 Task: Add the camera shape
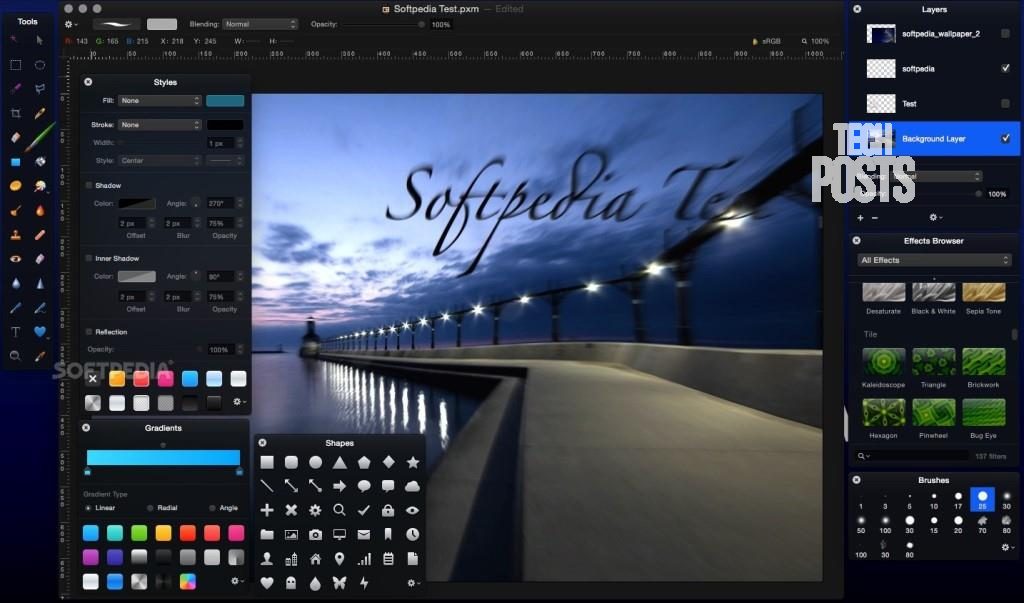click(x=315, y=534)
